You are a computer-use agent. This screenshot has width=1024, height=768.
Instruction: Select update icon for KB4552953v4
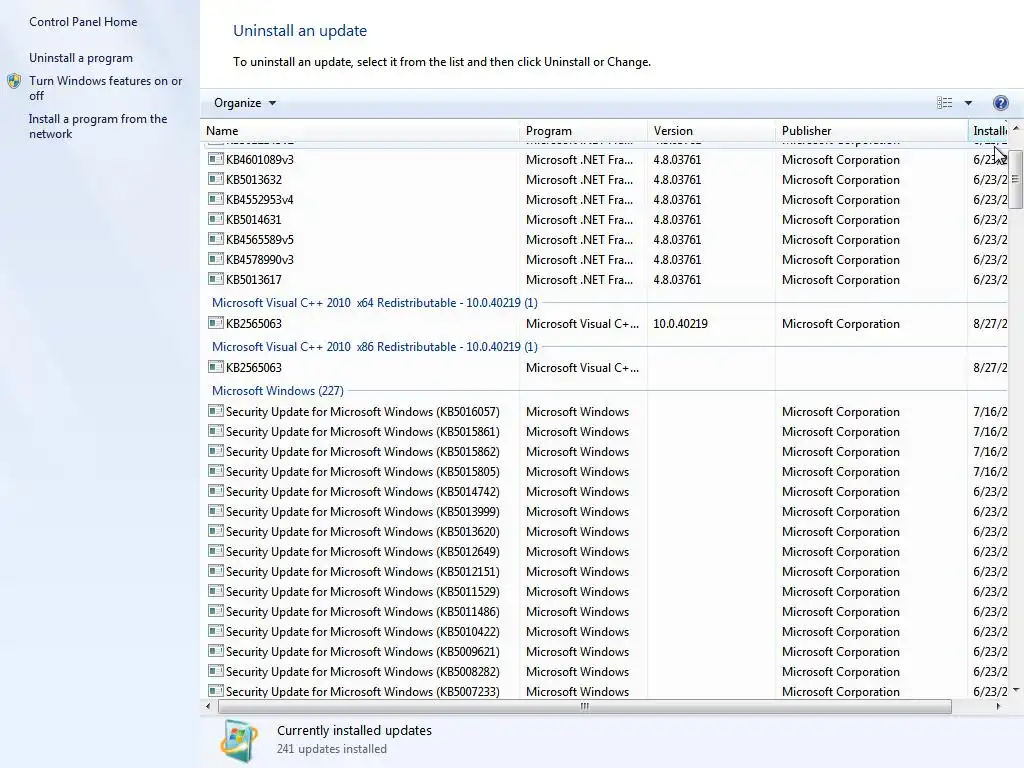click(x=216, y=199)
